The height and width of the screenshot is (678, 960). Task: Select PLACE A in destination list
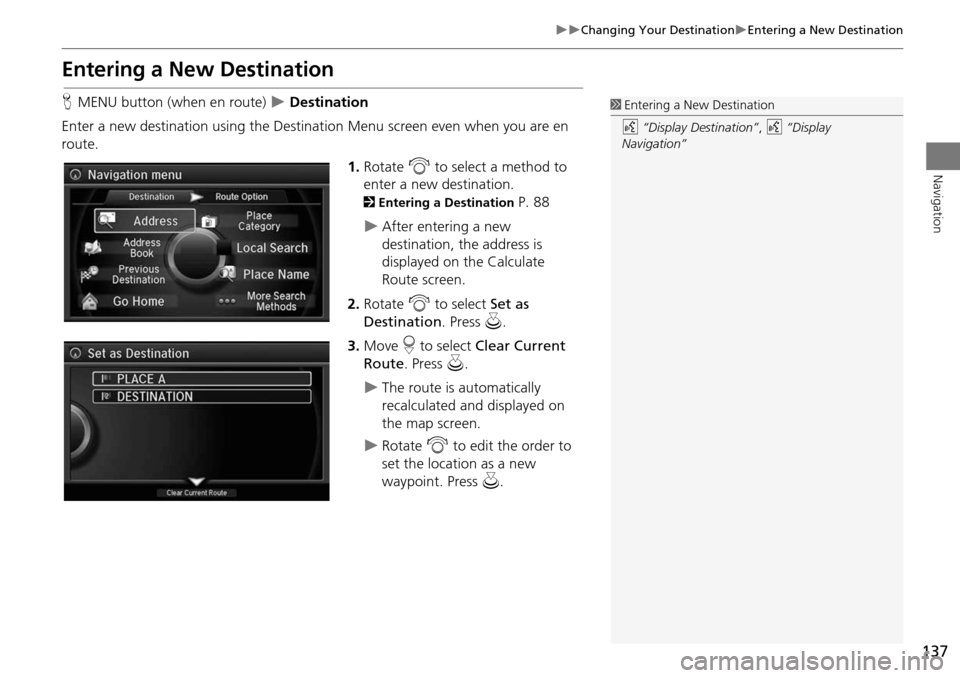coord(202,379)
